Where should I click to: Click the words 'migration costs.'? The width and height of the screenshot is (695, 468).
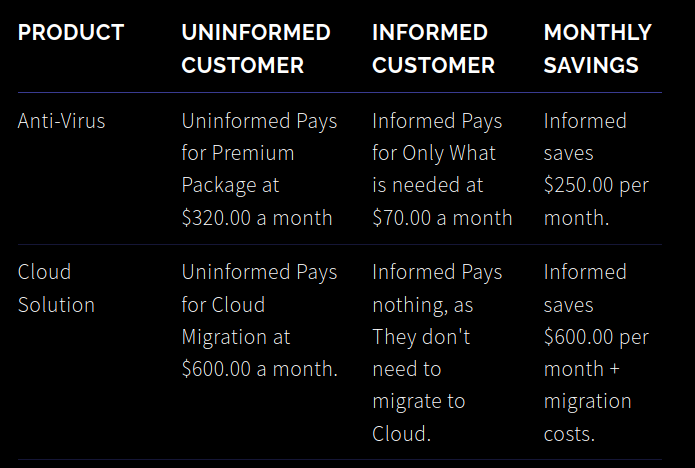[x=588, y=417]
